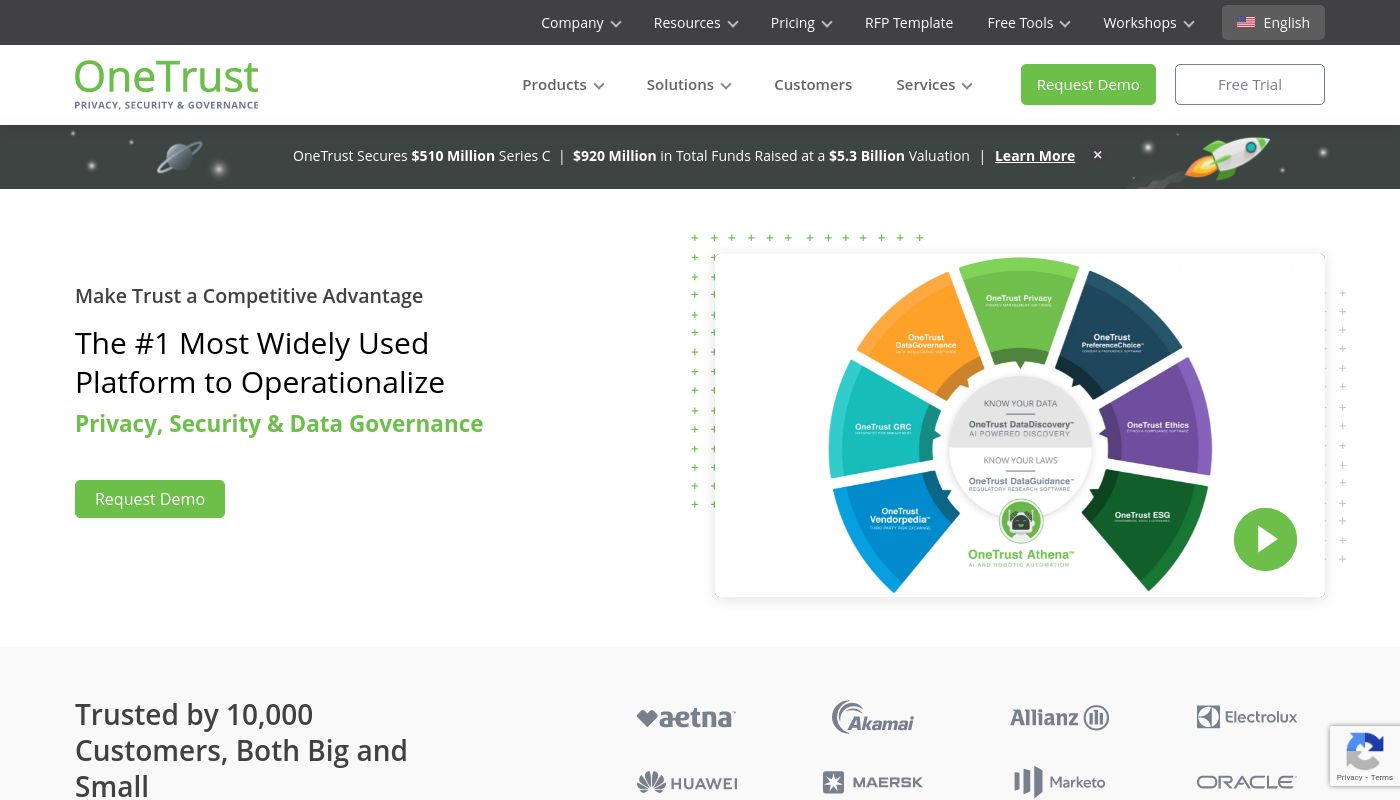The width and height of the screenshot is (1400, 800).
Task: Expand the Resources dropdown menu
Action: [696, 22]
